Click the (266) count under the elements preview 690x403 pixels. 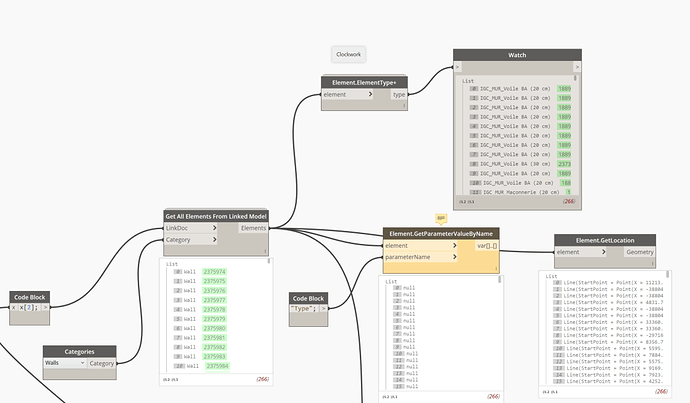(x=263, y=379)
